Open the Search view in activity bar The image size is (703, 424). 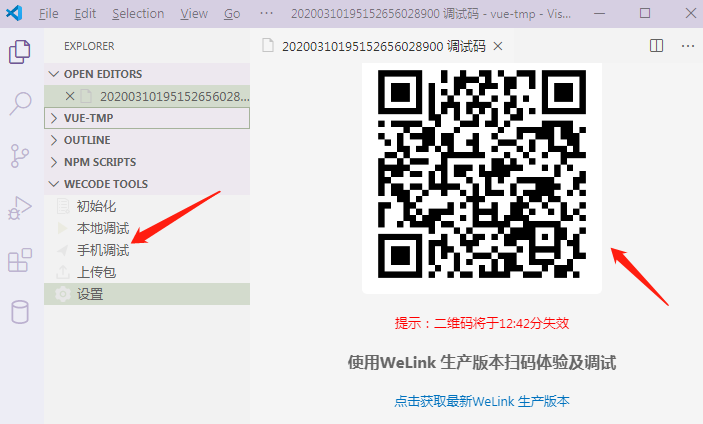(20, 104)
